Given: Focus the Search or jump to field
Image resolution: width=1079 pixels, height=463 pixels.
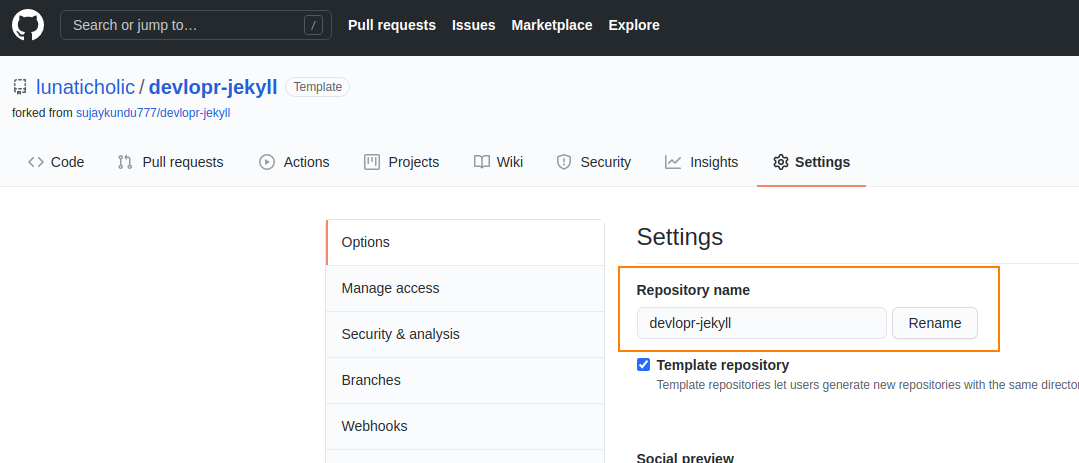Looking at the screenshot, I should click(195, 25).
